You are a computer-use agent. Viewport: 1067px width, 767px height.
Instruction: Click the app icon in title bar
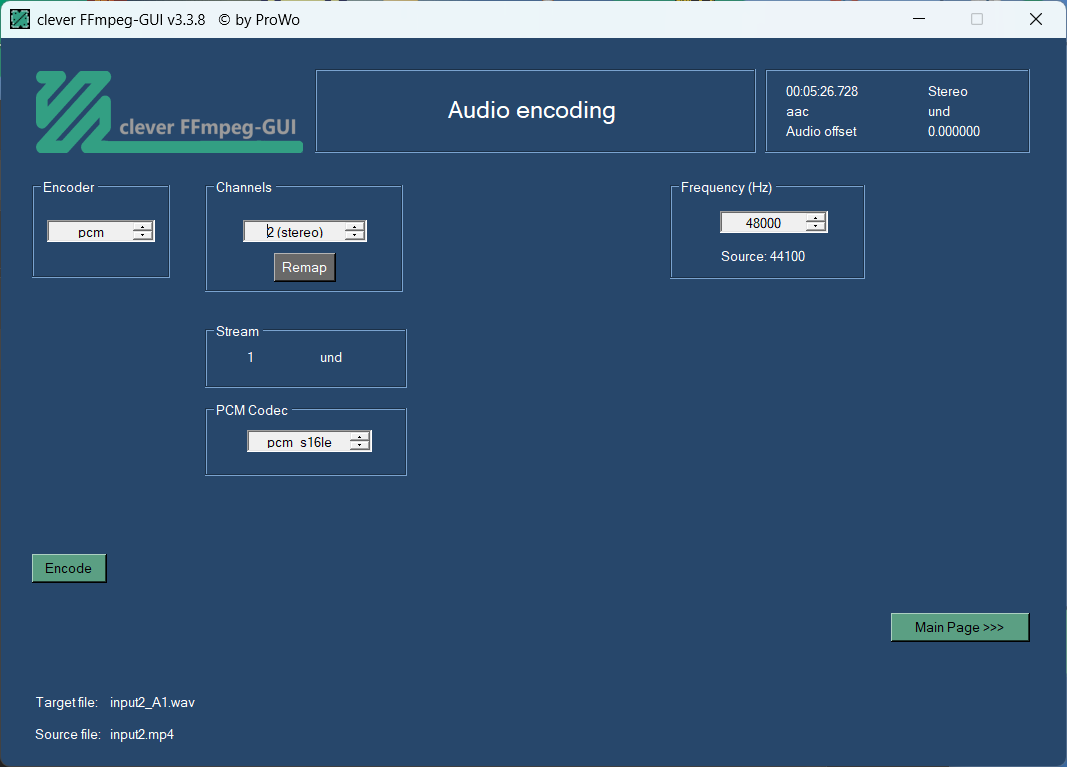tap(20, 19)
